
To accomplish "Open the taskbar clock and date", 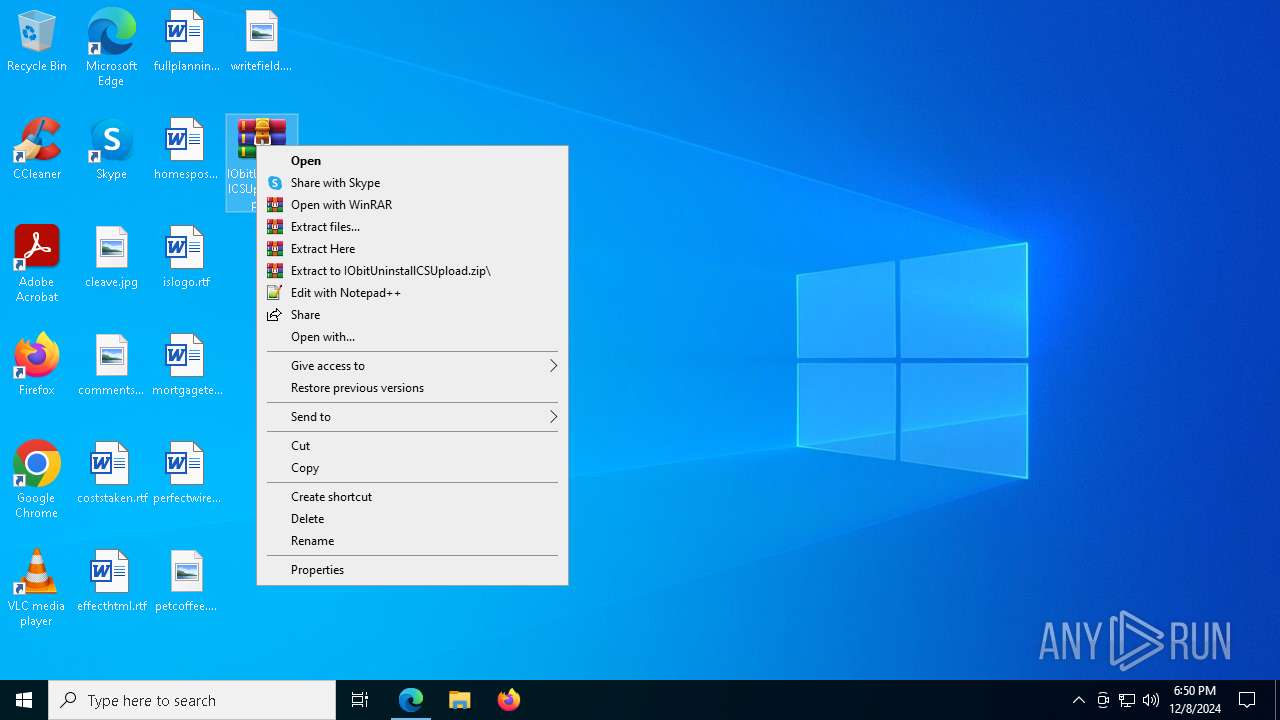I will pos(1195,700).
